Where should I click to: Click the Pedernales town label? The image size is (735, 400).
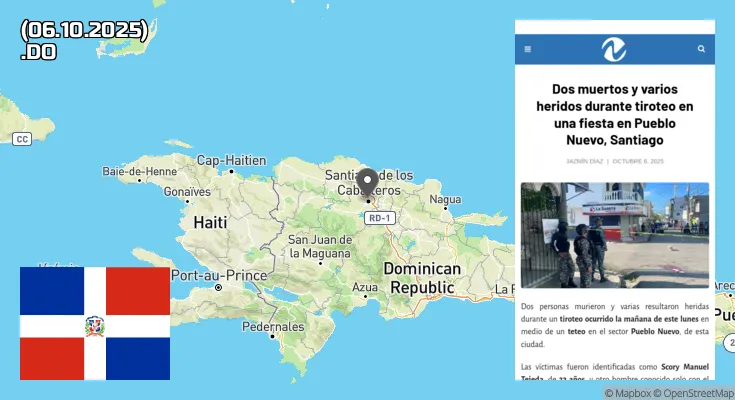tap(273, 327)
